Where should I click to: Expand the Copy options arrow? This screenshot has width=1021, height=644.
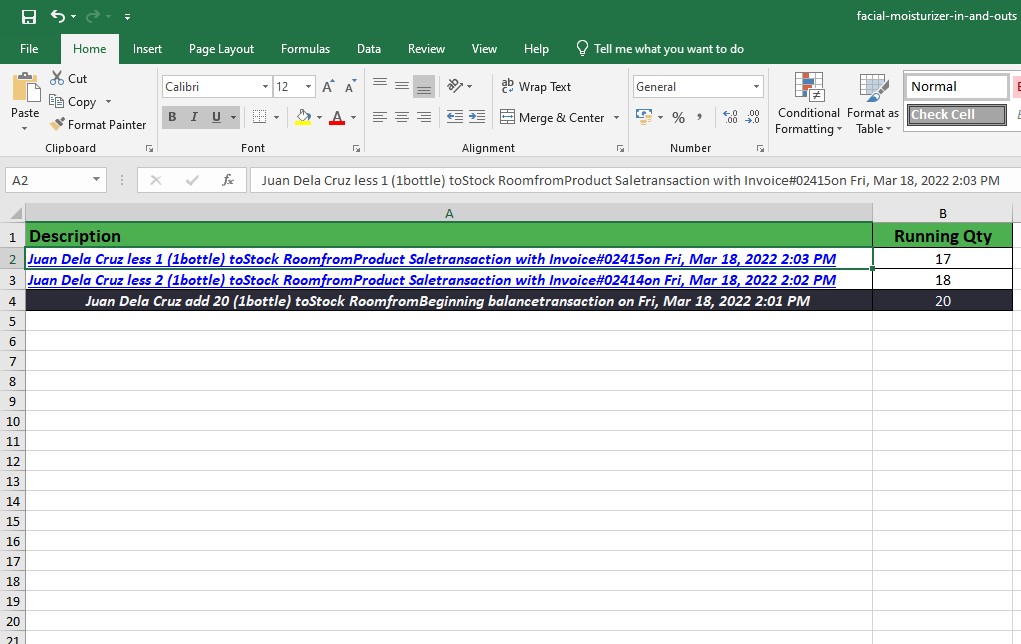(x=108, y=102)
